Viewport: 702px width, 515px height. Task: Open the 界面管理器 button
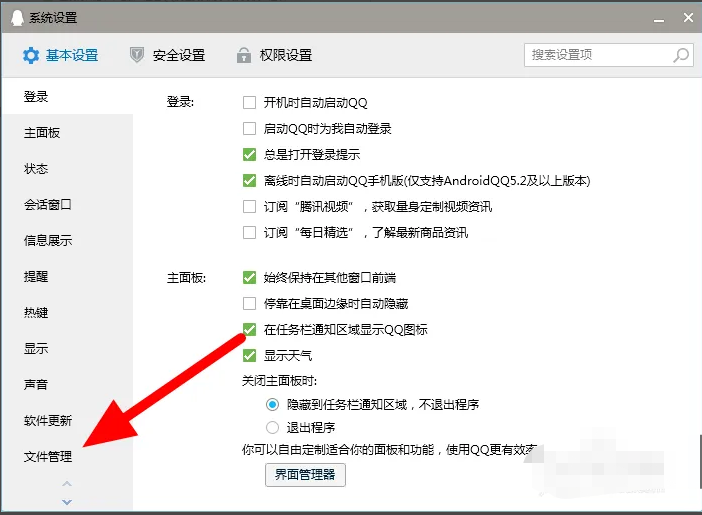coord(305,475)
